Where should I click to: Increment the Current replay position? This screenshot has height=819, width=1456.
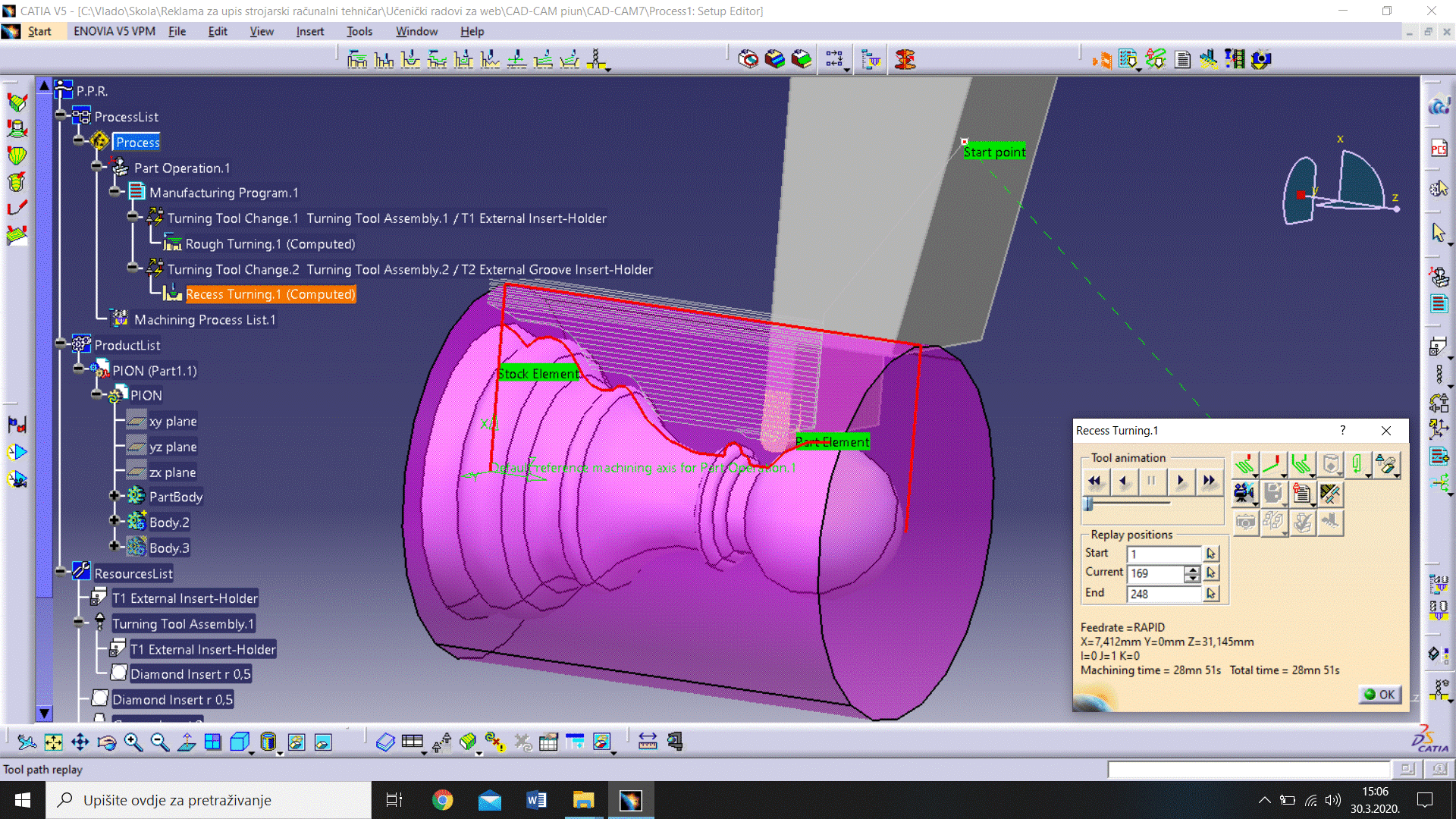[1193, 570]
